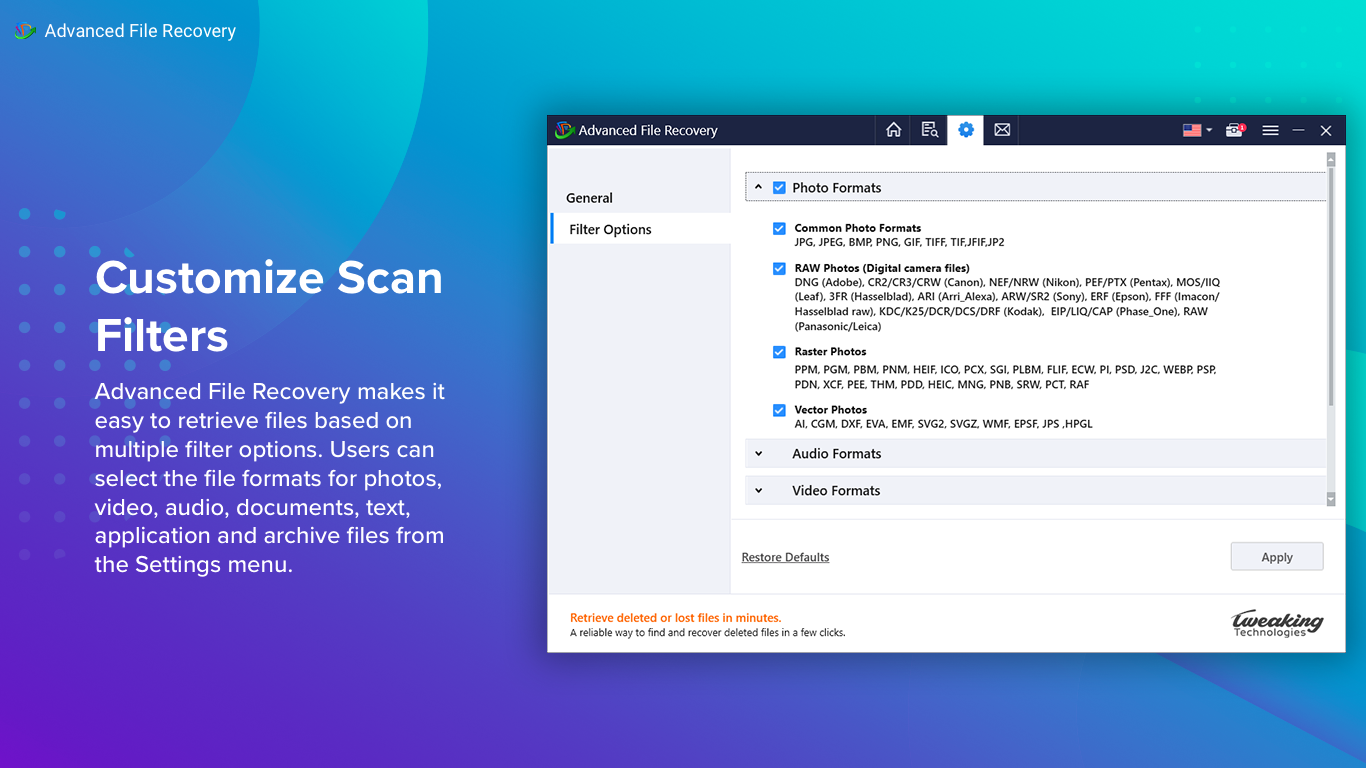This screenshot has width=1366, height=768.
Task: Open the toolkit icon with notification badge
Action: point(1234,130)
